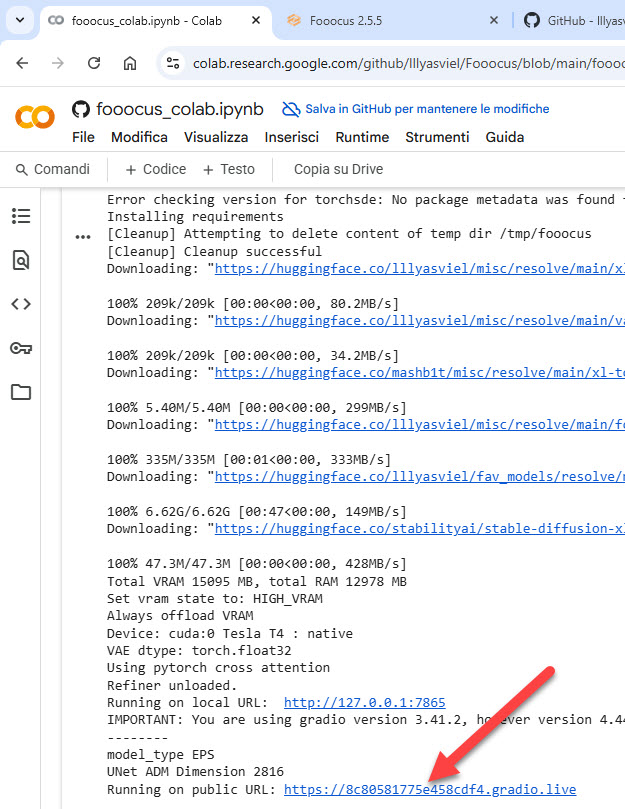Open the table of contents sidebar icon
This screenshot has width=625, height=809.
pos(21,216)
